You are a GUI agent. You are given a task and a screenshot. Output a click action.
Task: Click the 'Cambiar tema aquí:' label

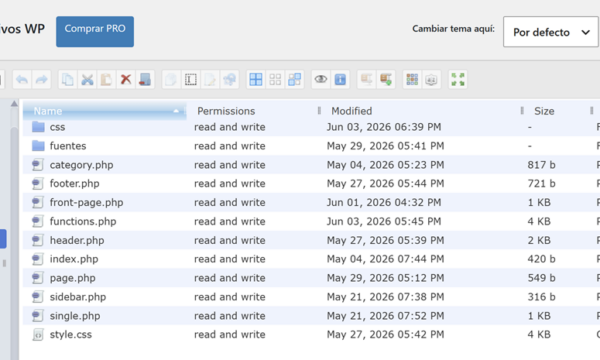point(453,29)
